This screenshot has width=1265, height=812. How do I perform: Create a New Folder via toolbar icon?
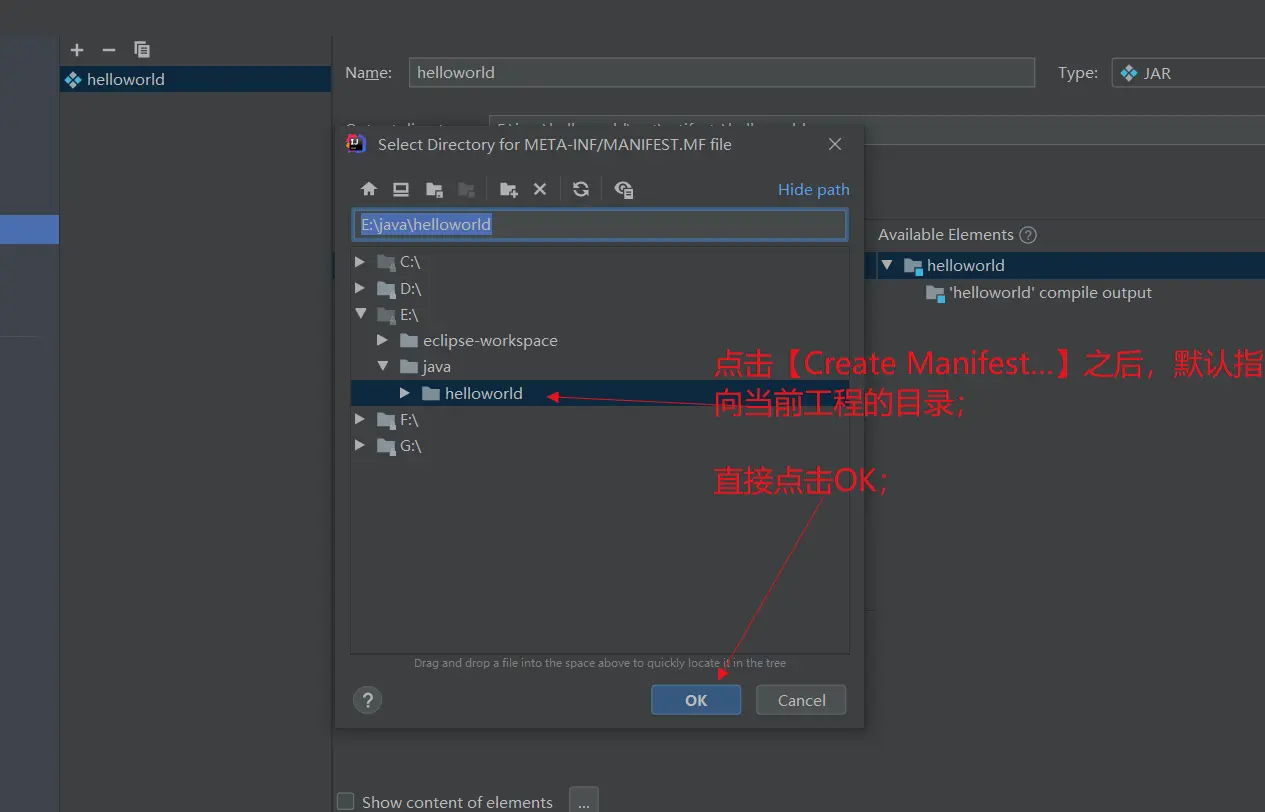pyautogui.click(x=509, y=189)
